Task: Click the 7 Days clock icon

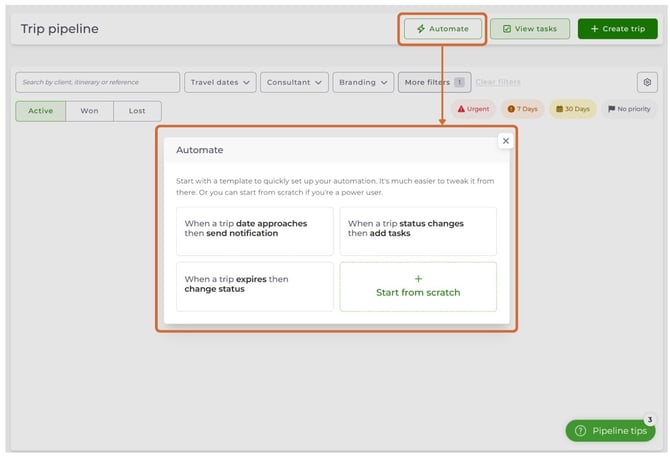Action: tap(511, 109)
